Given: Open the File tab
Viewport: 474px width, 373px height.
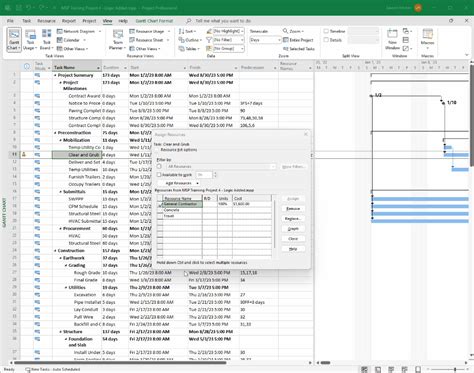Looking at the screenshot, I should [x=10, y=21].
